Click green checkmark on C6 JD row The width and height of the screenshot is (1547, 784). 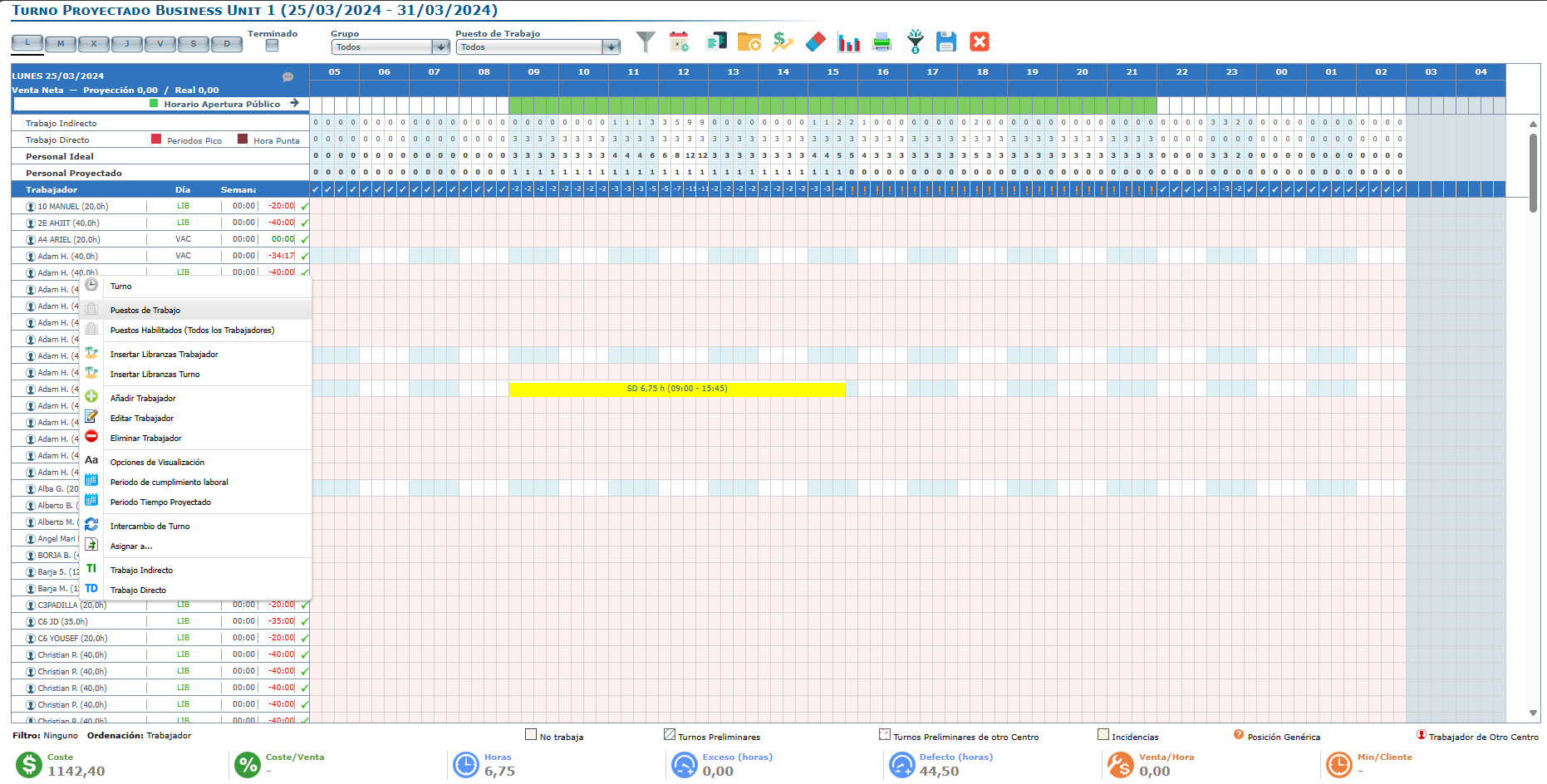305,621
